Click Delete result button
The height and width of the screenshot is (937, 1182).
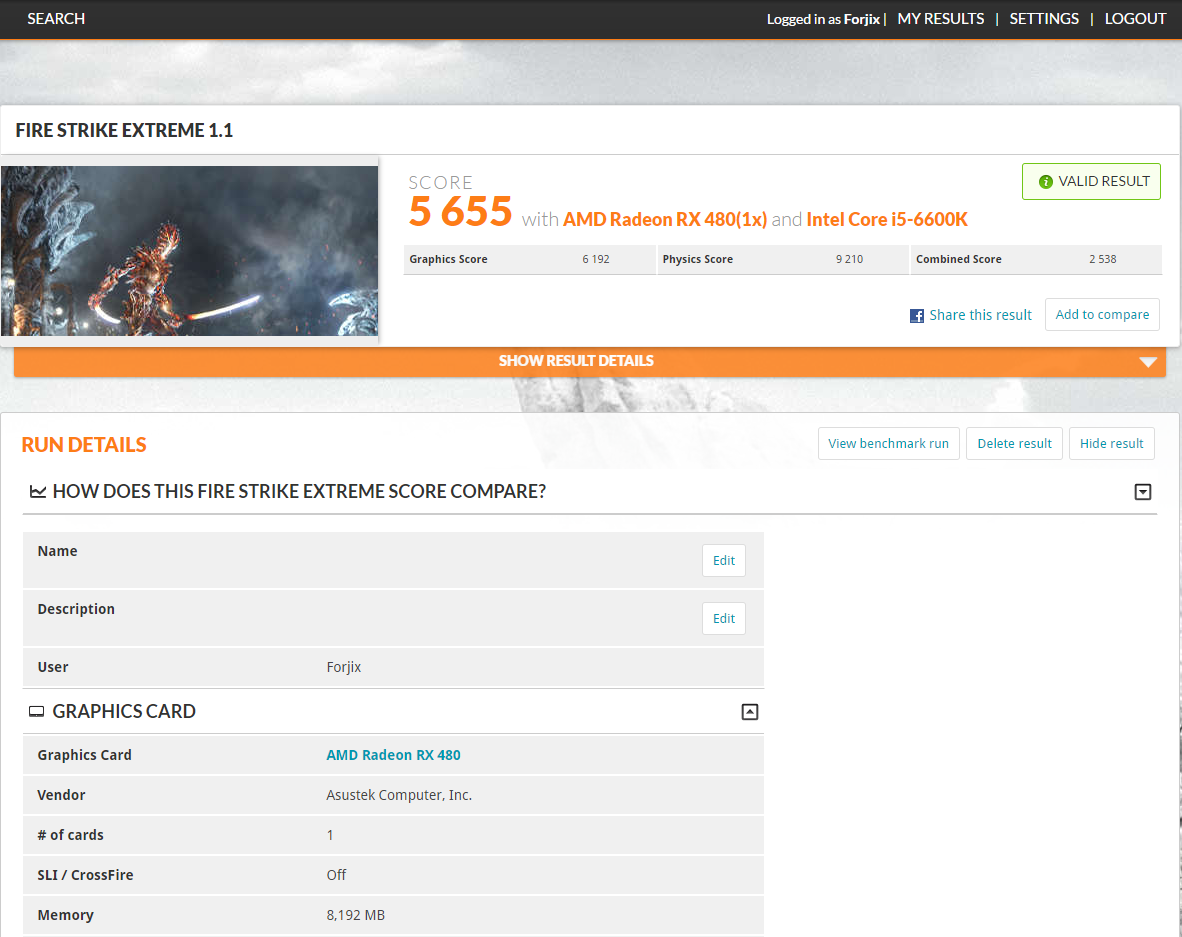(1014, 443)
